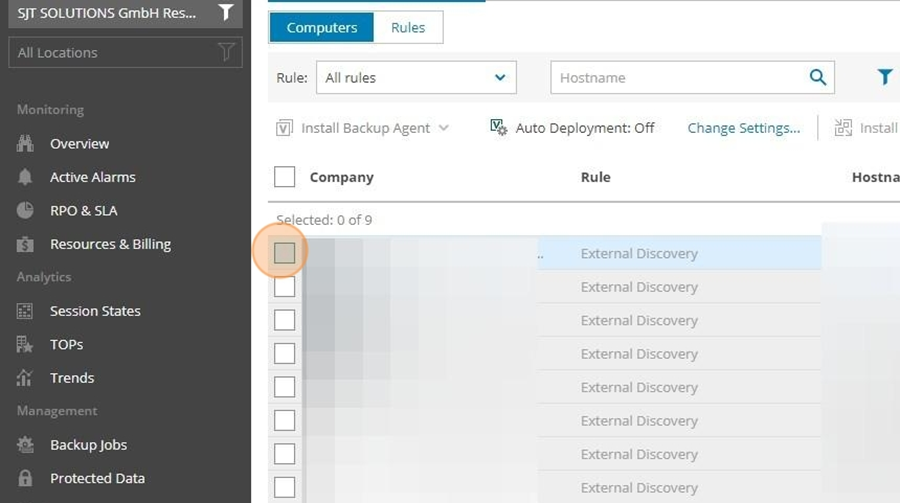The height and width of the screenshot is (503, 900).
Task: Expand Install Backup Agent chevron
Action: point(444,128)
